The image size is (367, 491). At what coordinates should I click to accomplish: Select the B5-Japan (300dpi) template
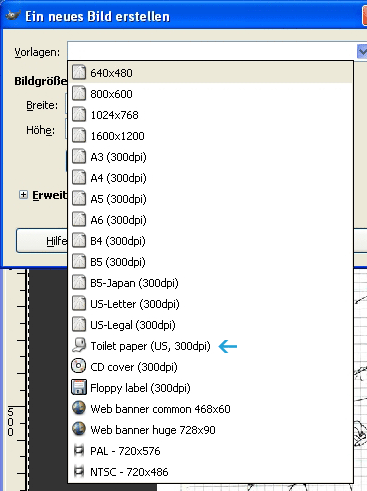211,283
